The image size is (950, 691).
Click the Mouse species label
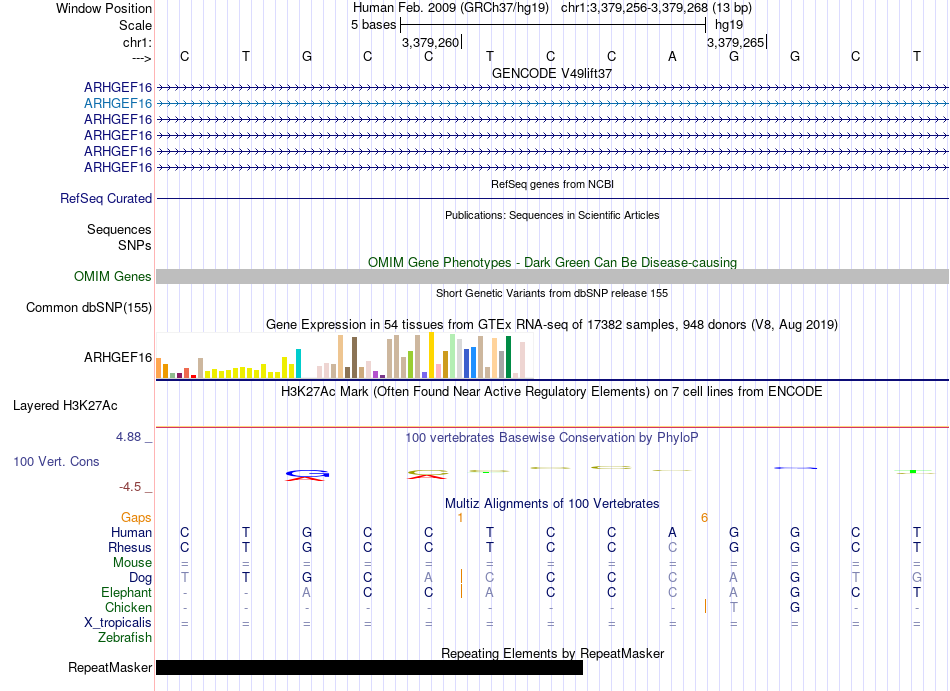click(x=132, y=563)
